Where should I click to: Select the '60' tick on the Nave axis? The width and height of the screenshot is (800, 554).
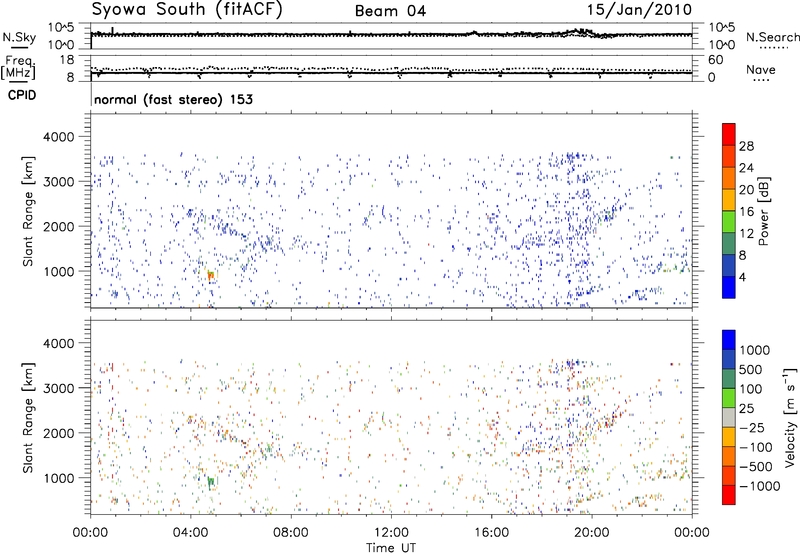pos(715,60)
